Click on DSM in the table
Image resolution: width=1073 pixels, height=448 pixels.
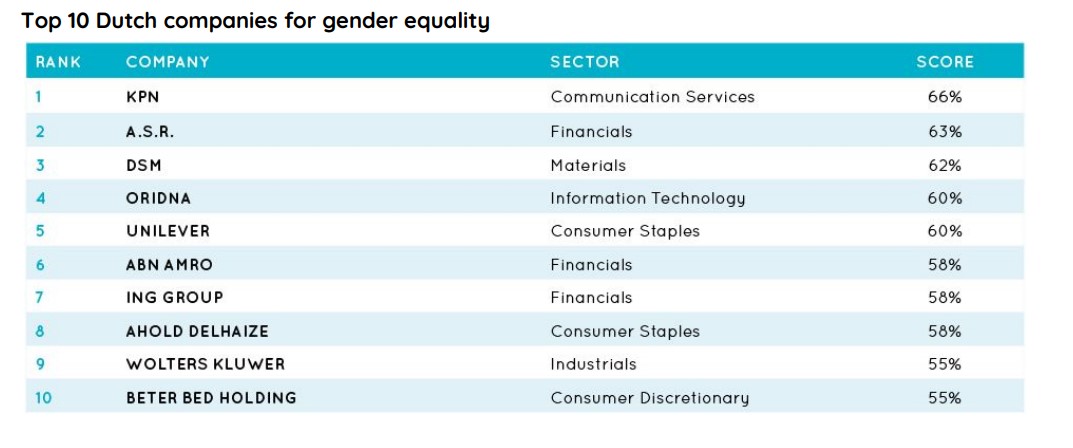(144, 165)
